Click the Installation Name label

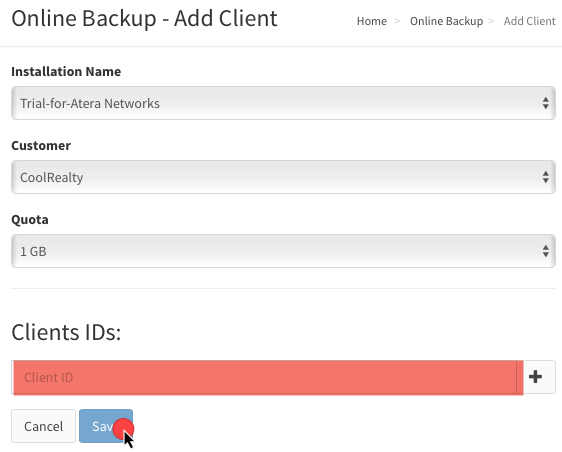(66, 71)
